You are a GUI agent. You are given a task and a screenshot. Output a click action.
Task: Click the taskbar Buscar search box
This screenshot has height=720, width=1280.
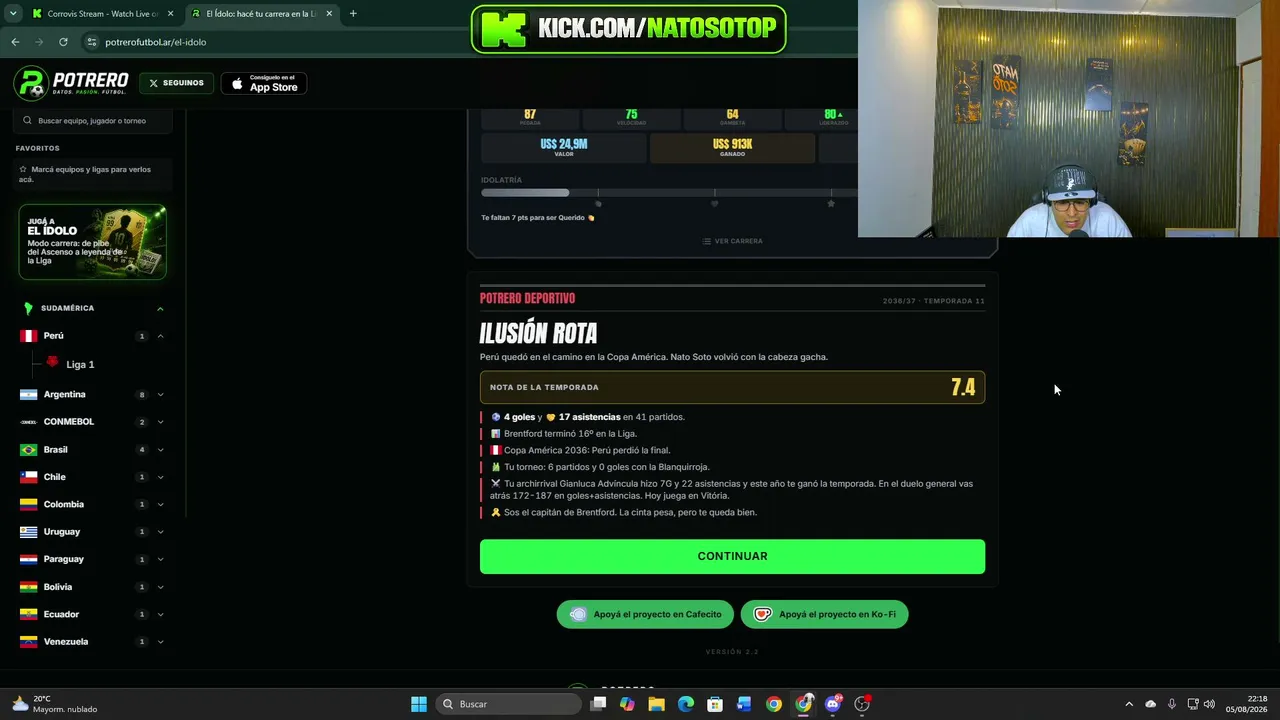(510, 704)
